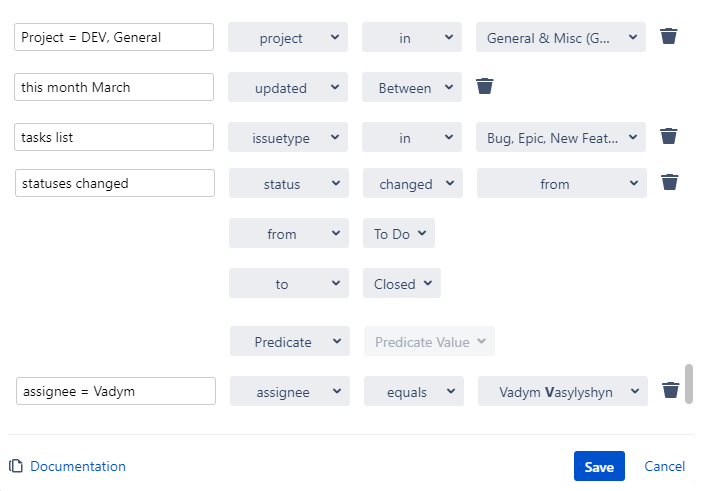Click the Save button
Image resolution: width=703 pixels, height=491 pixels.
click(599, 467)
